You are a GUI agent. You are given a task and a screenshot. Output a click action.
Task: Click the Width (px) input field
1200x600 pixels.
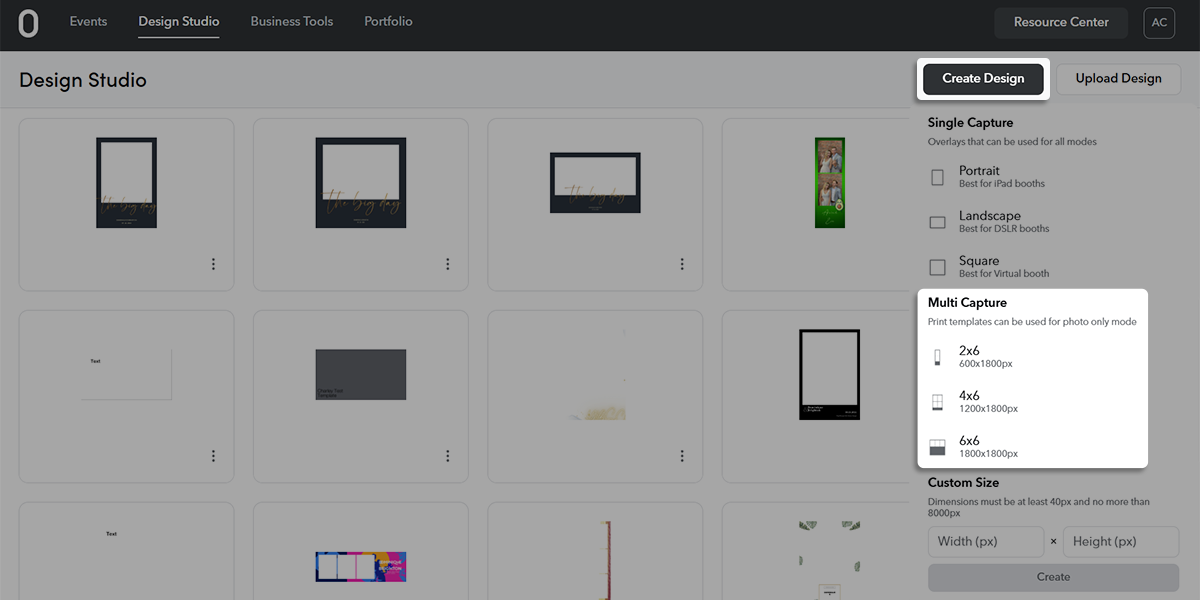985,541
